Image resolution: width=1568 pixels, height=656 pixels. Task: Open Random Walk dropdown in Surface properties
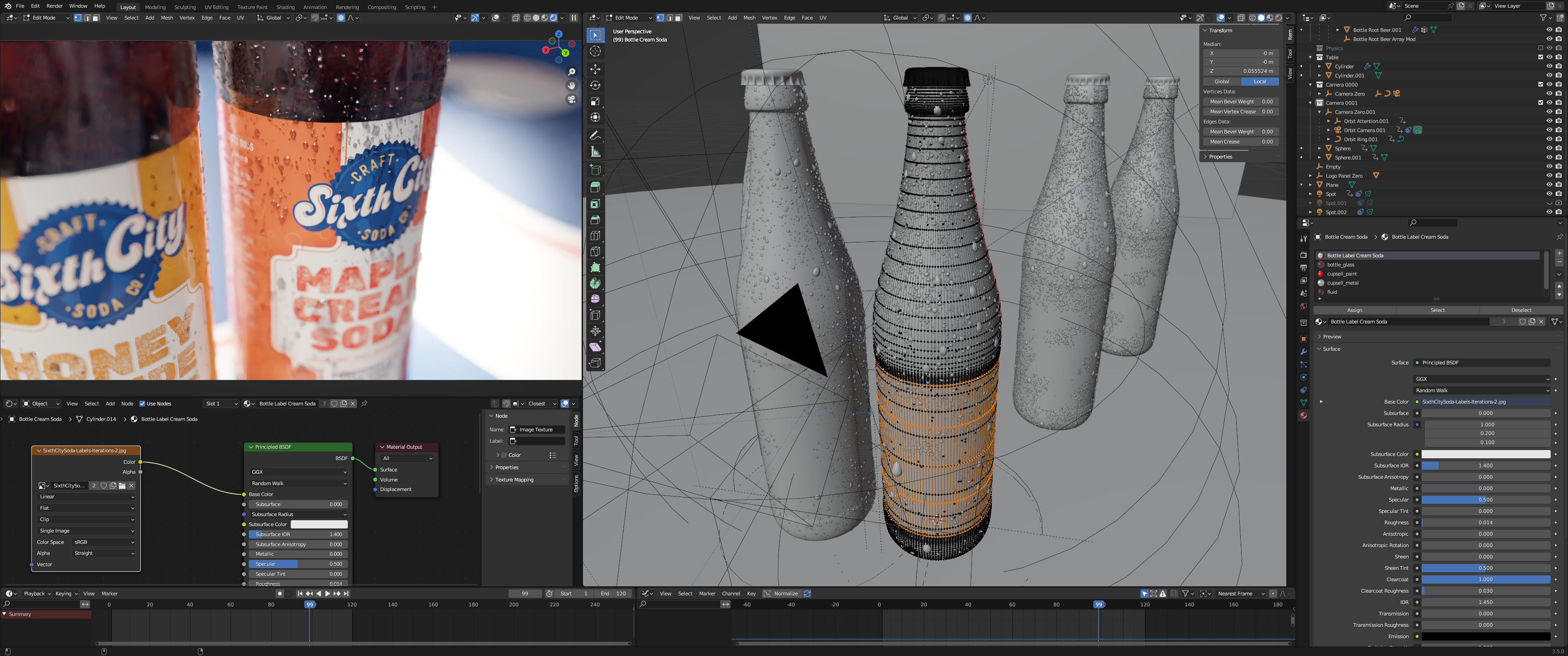(x=1481, y=391)
